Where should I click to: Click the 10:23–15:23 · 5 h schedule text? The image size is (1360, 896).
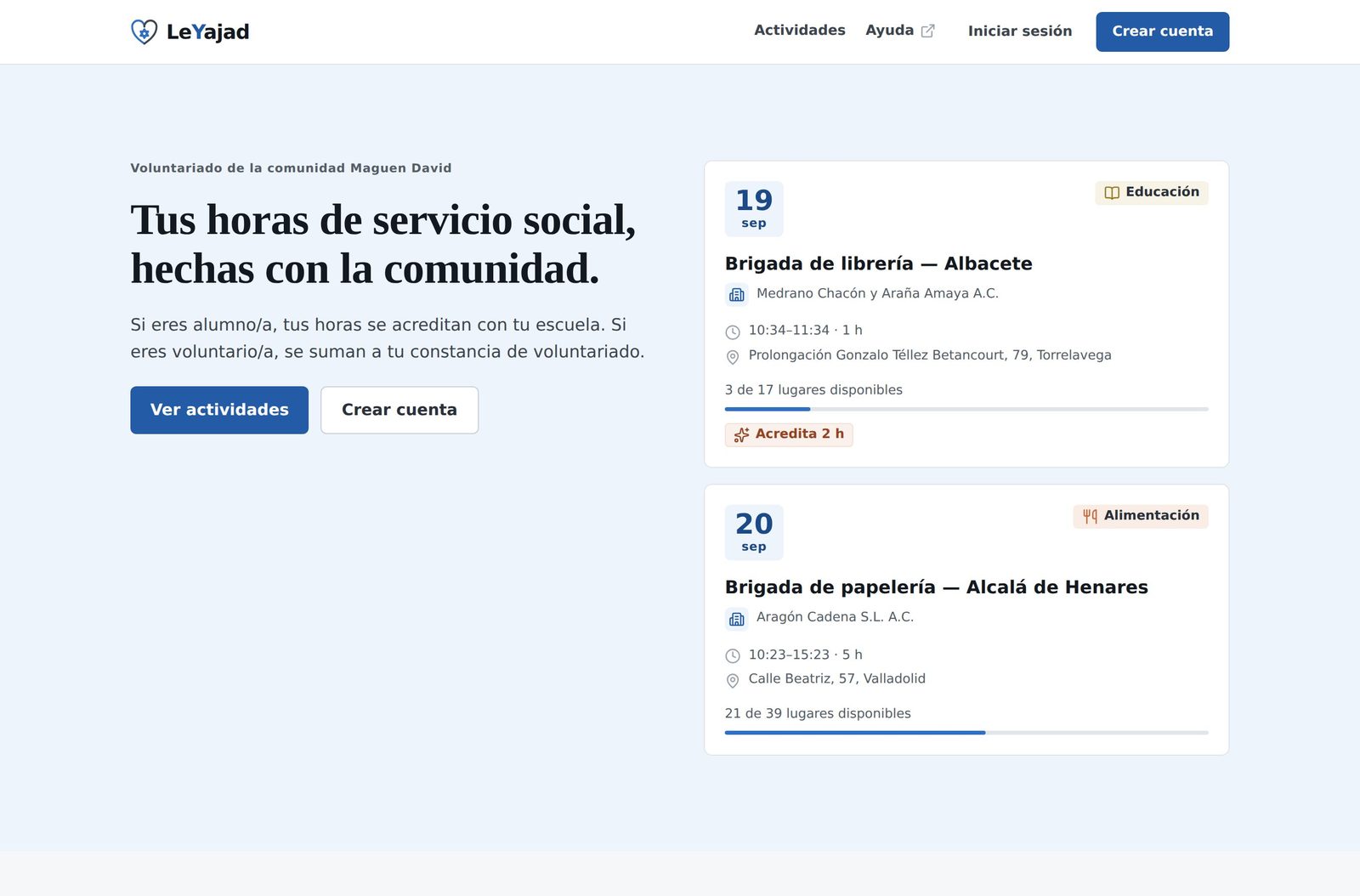point(805,655)
